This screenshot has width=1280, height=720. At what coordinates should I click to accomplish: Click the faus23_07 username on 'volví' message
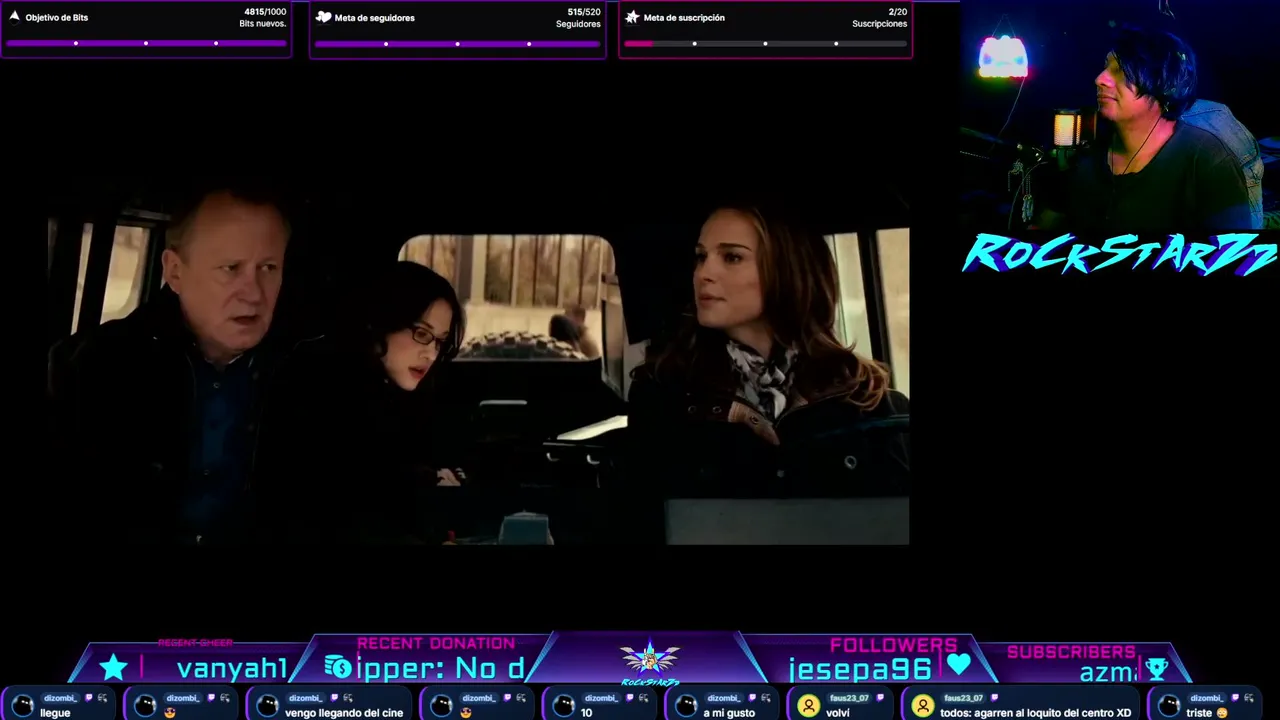pyautogui.click(x=849, y=698)
